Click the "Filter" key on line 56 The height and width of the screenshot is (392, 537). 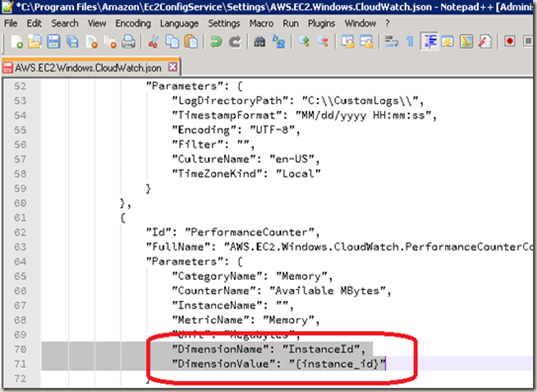point(198,144)
